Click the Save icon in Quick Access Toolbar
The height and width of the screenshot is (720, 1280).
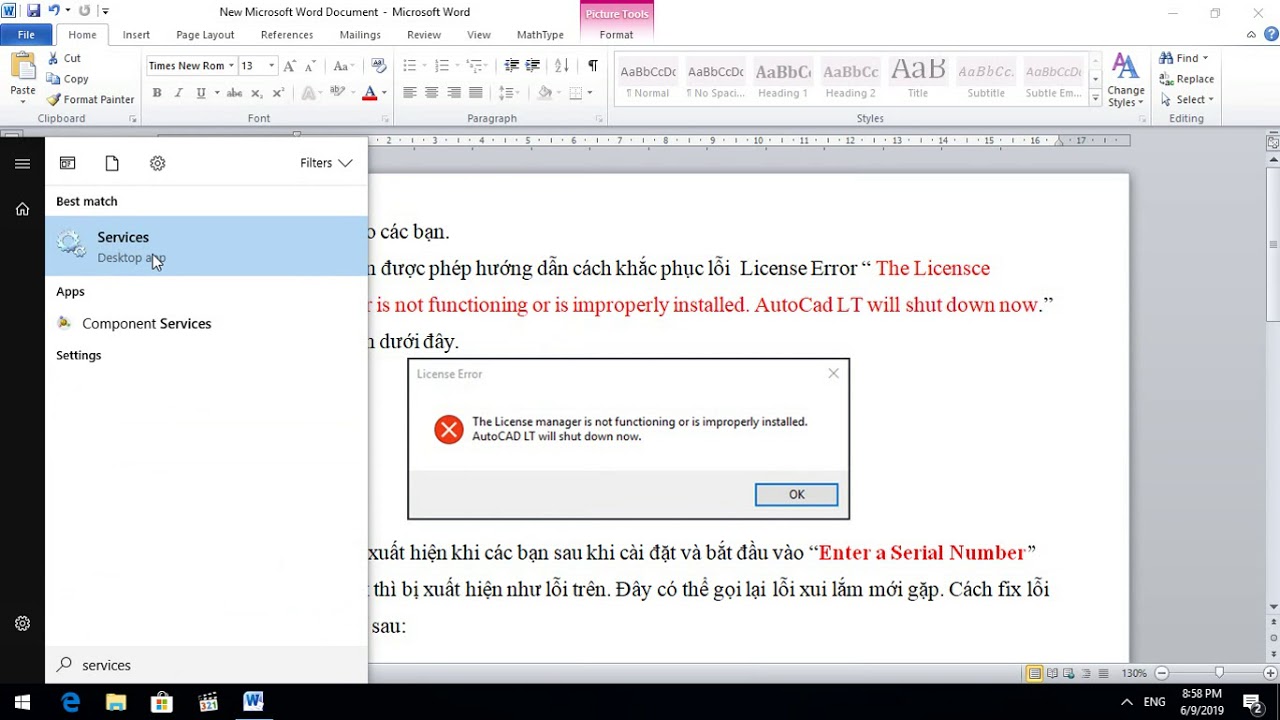click(33, 11)
